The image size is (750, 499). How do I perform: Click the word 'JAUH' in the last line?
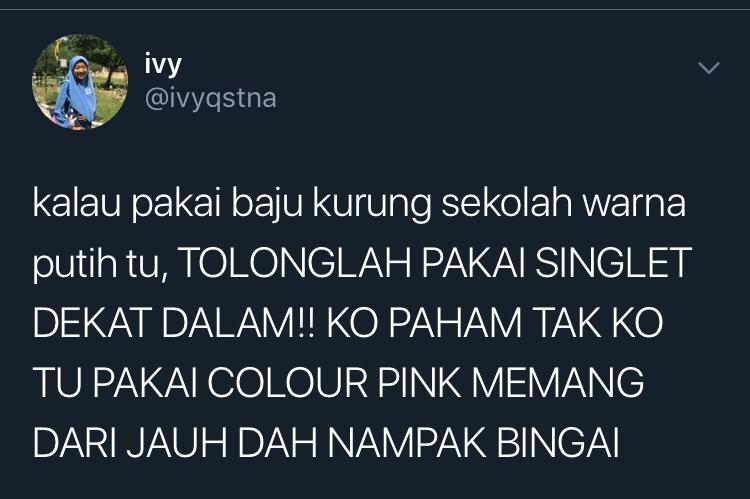(177, 442)
